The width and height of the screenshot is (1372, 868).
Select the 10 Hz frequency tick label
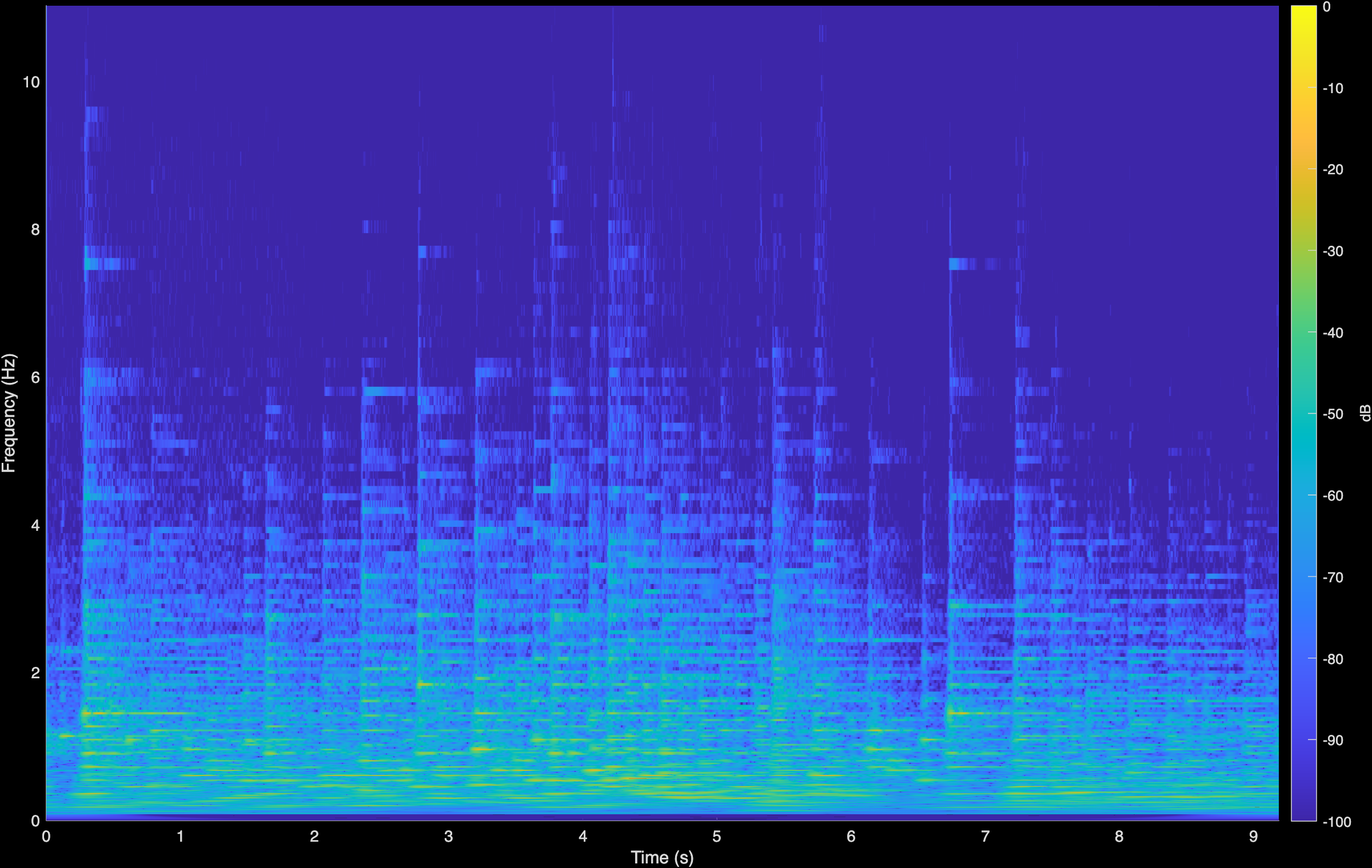click(31, 82)
